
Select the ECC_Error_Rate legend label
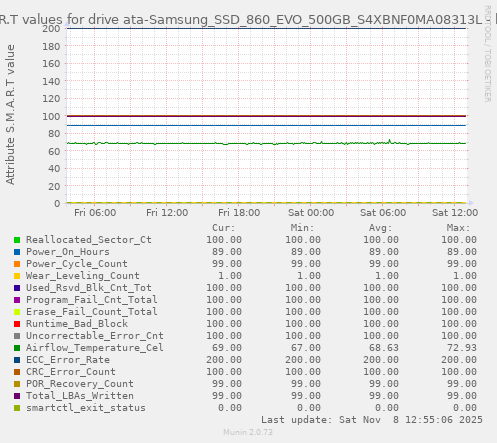pyautogui.click(x=68, y=360)
